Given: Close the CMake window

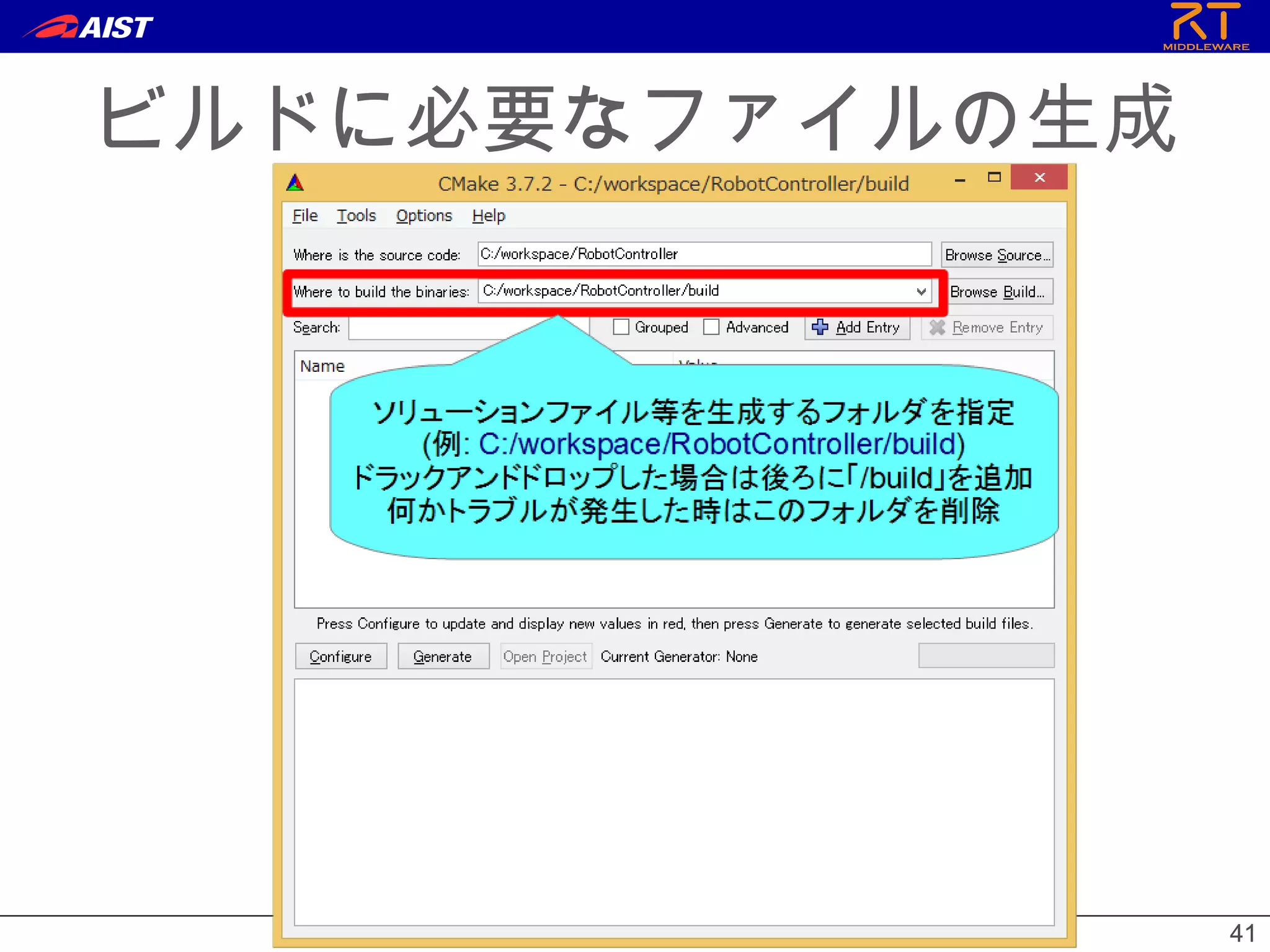Looking at the screenshot, I should (x=1039, y=177).
